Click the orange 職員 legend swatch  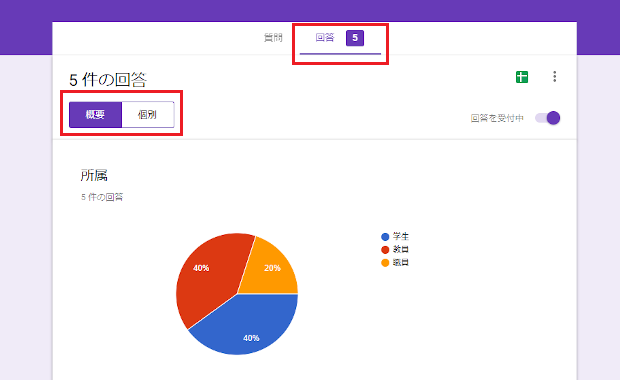pos(385,263)
